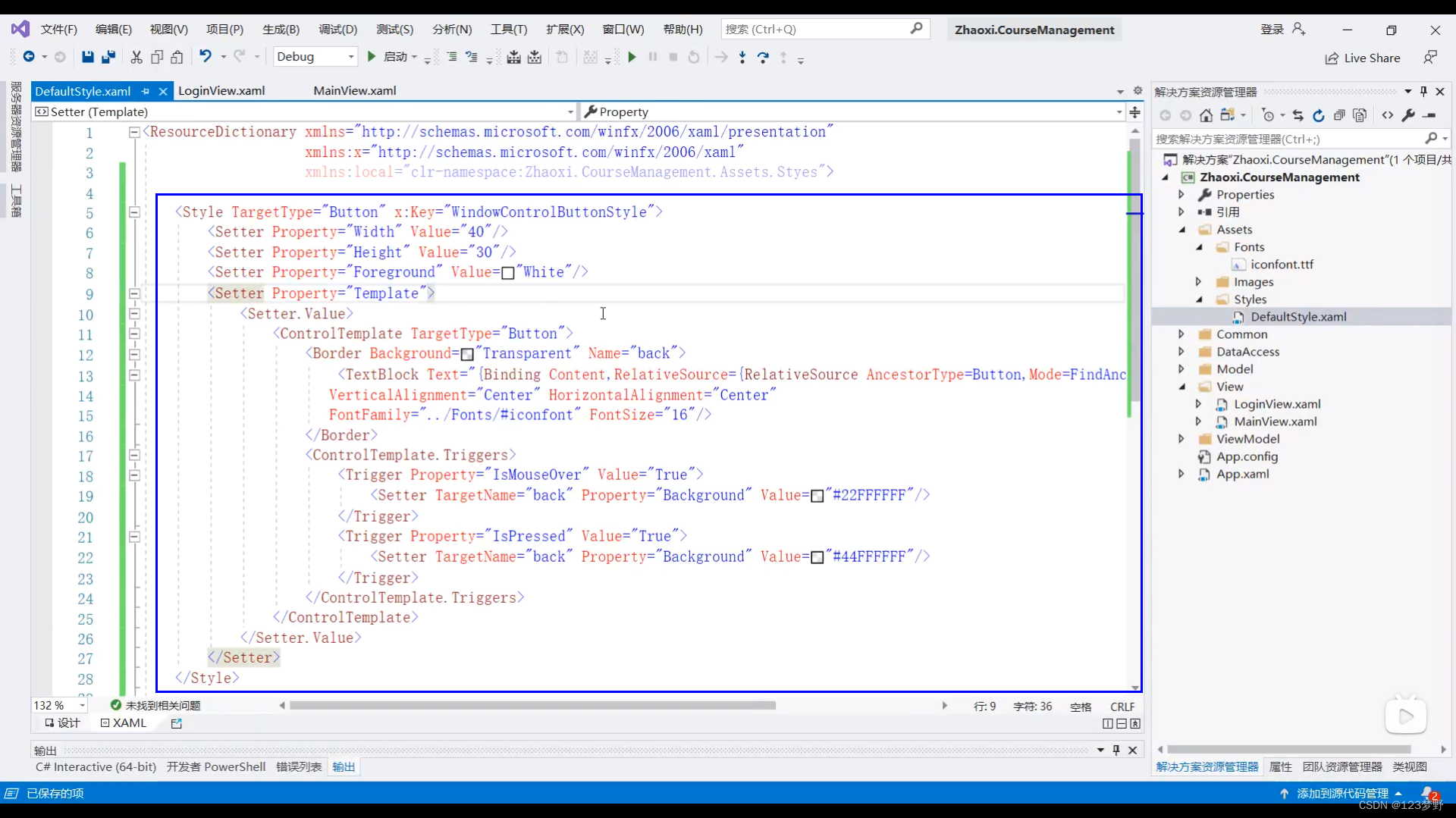Click the Solution Explorer search field
This screenshot has height=818, width=1456.
coord(1300,139)
